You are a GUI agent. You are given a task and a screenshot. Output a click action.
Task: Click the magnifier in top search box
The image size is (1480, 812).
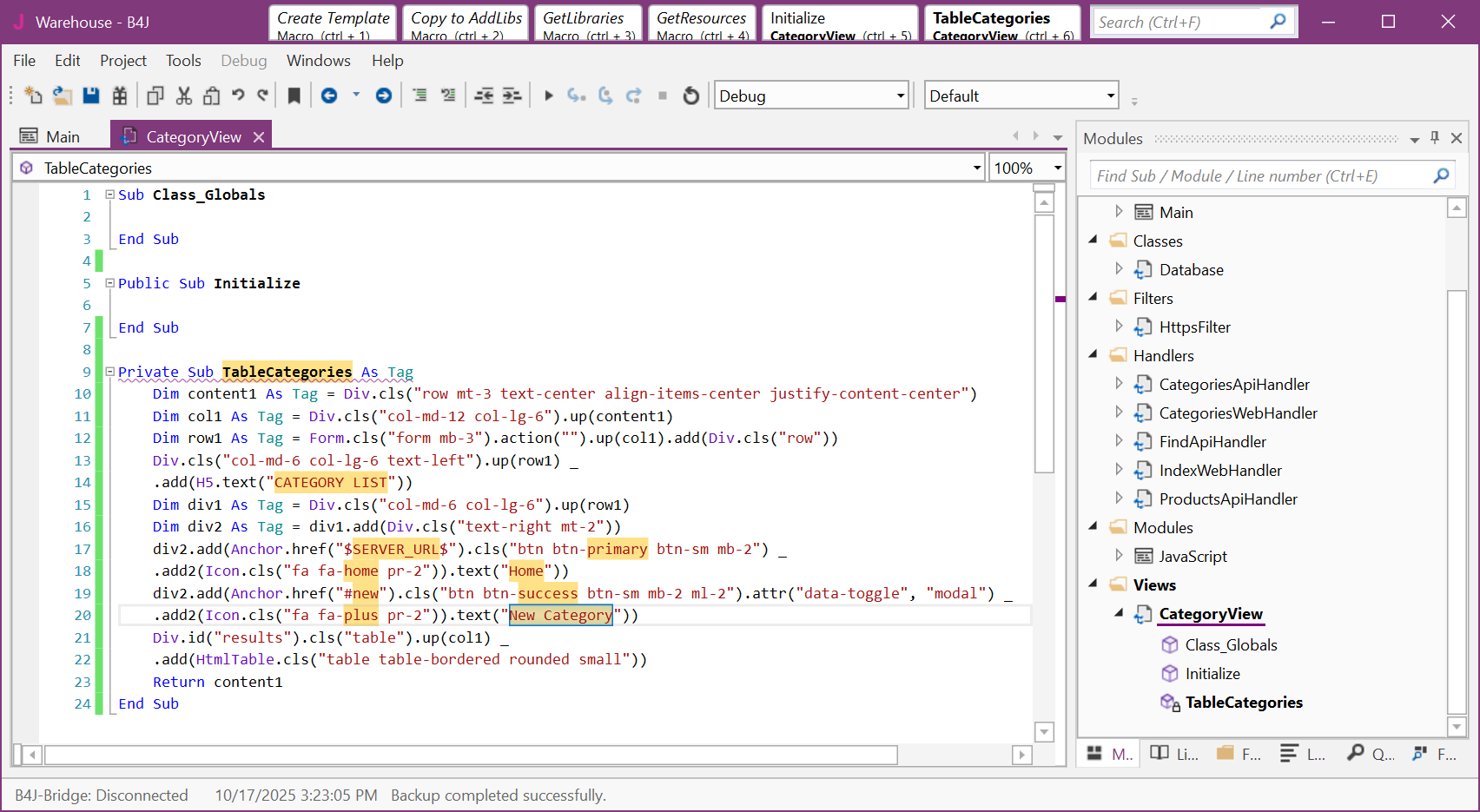point(1278,22)
